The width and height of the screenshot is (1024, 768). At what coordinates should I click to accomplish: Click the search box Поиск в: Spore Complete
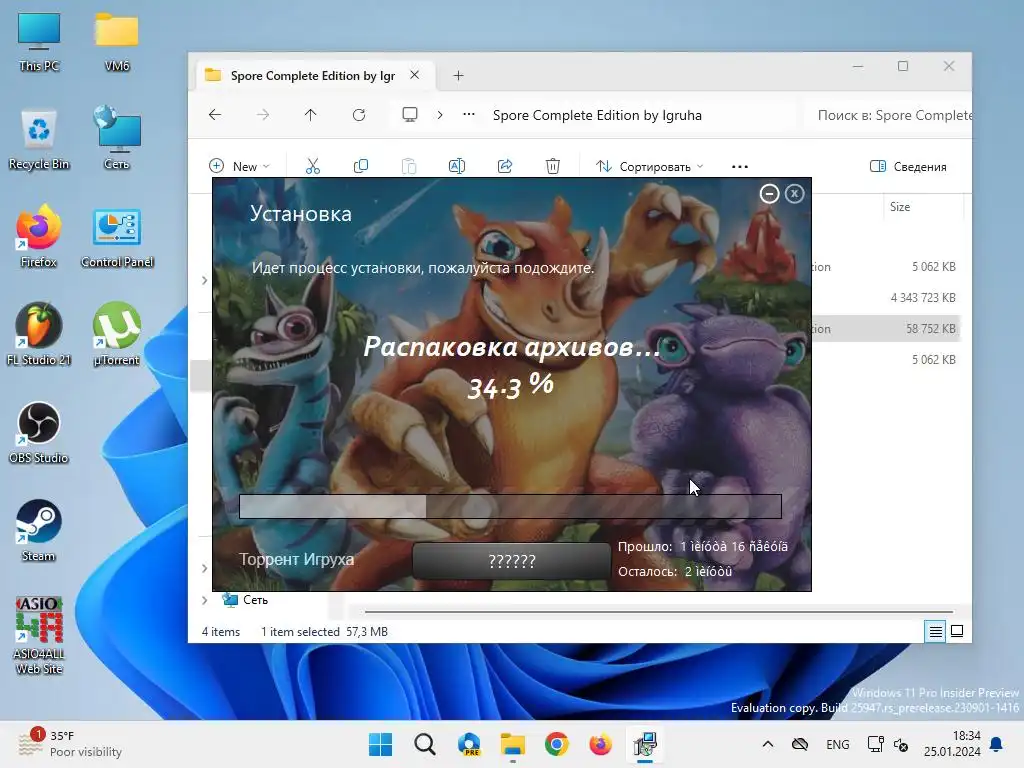889,116
